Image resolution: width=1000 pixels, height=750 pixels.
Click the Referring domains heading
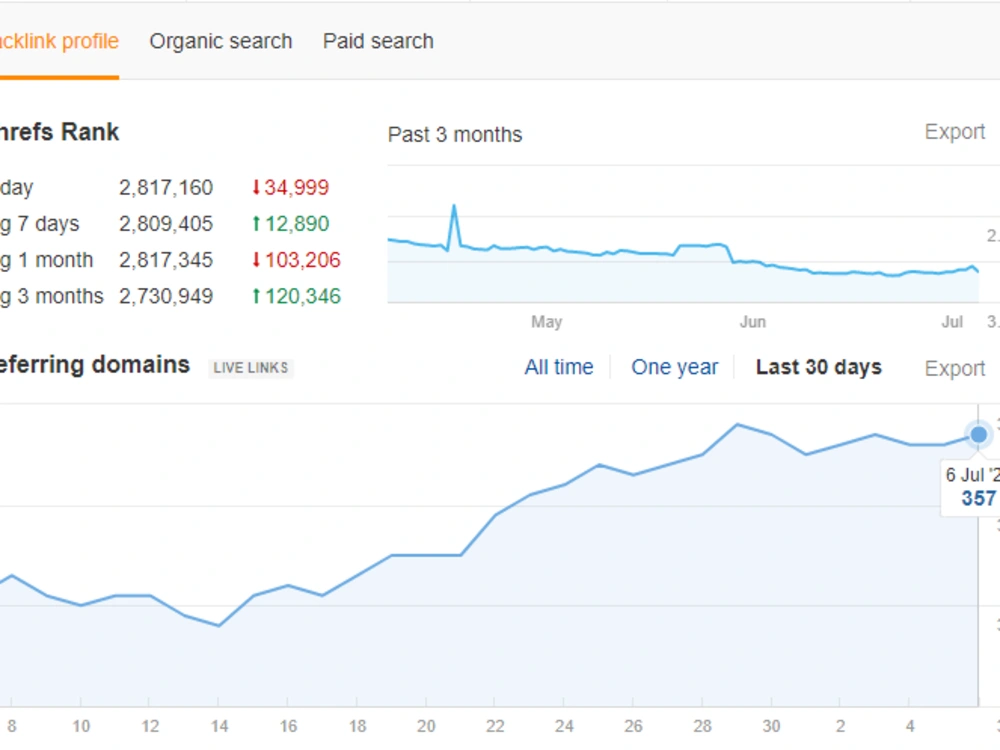(x=95, y=365)
